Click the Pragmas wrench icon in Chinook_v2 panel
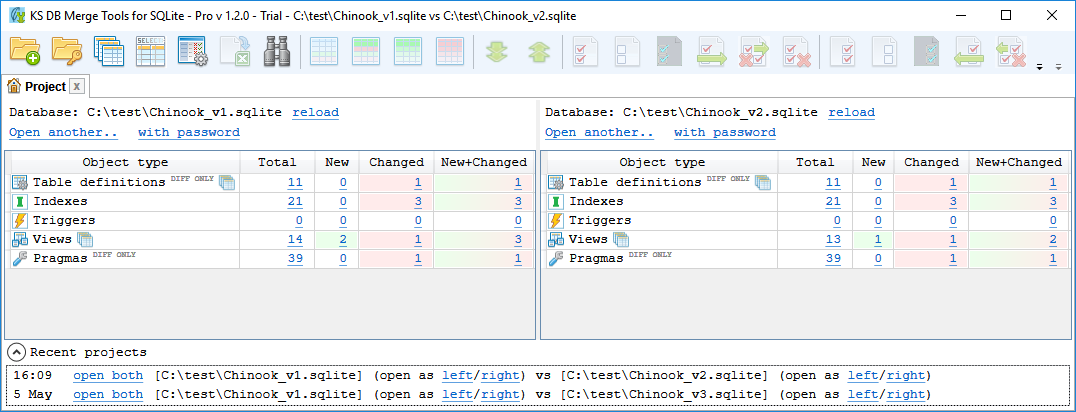 pyautogui.click(x=556, y=259)
